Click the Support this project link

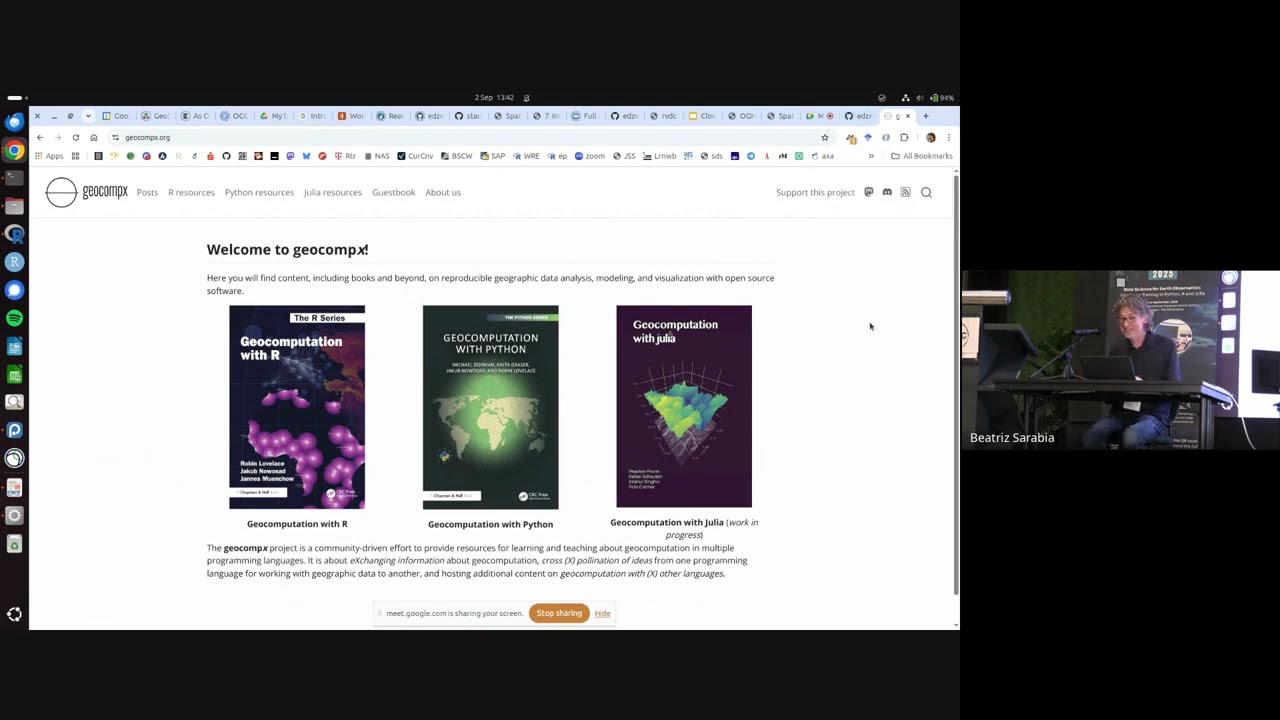[815, 192]
